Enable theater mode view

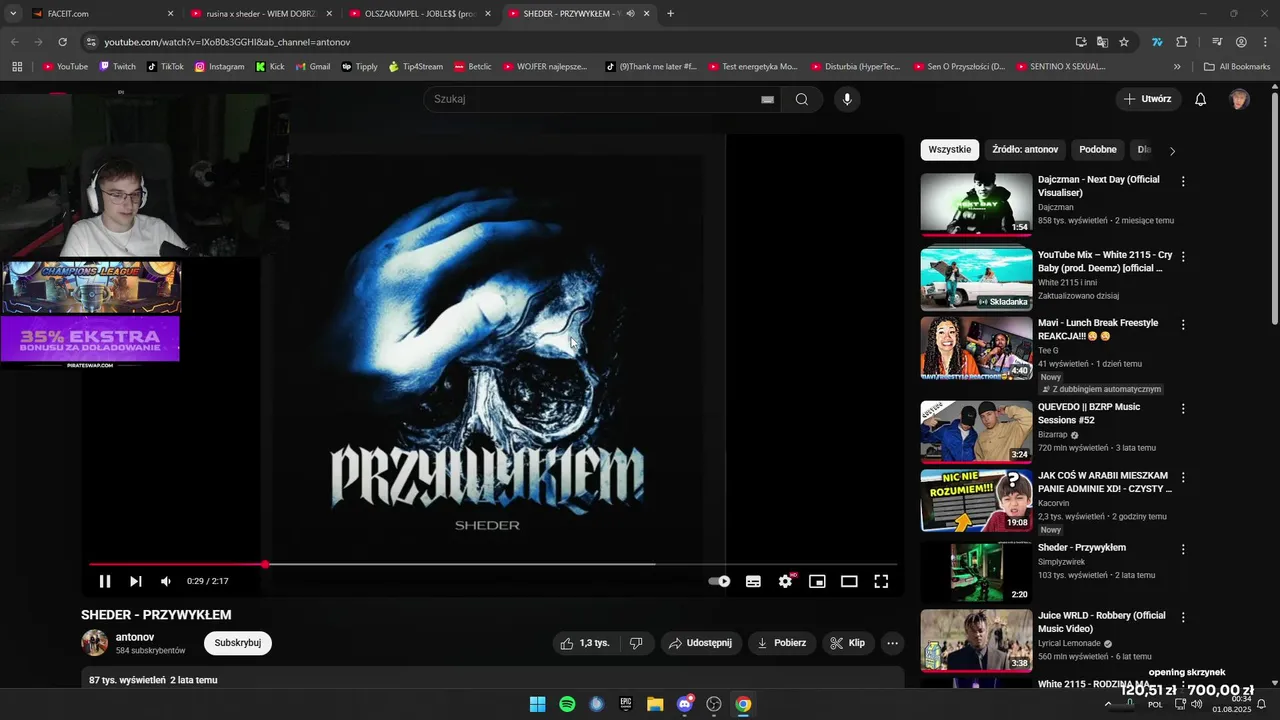[x=849, y=581]
